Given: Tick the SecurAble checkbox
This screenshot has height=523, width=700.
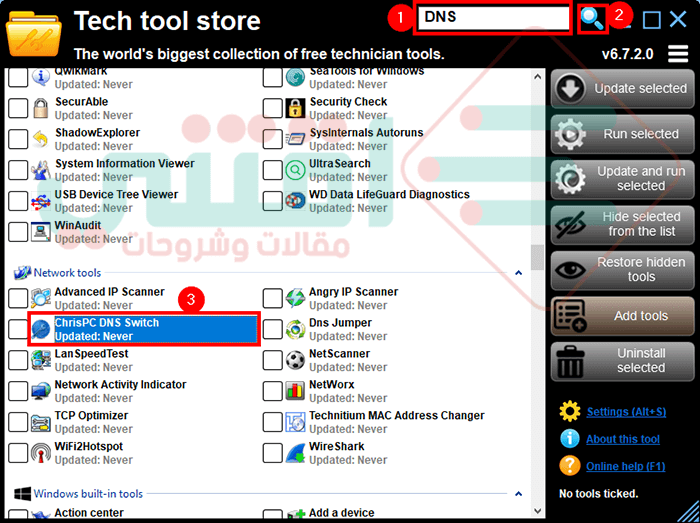Looking at the screenshot, I should (18, 108).
